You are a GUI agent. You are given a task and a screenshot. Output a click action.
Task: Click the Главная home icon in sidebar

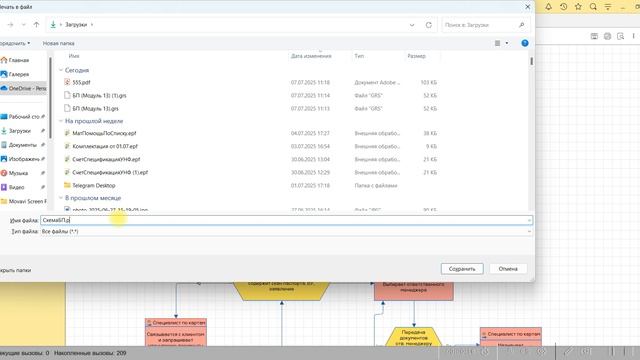coord(4,60)
